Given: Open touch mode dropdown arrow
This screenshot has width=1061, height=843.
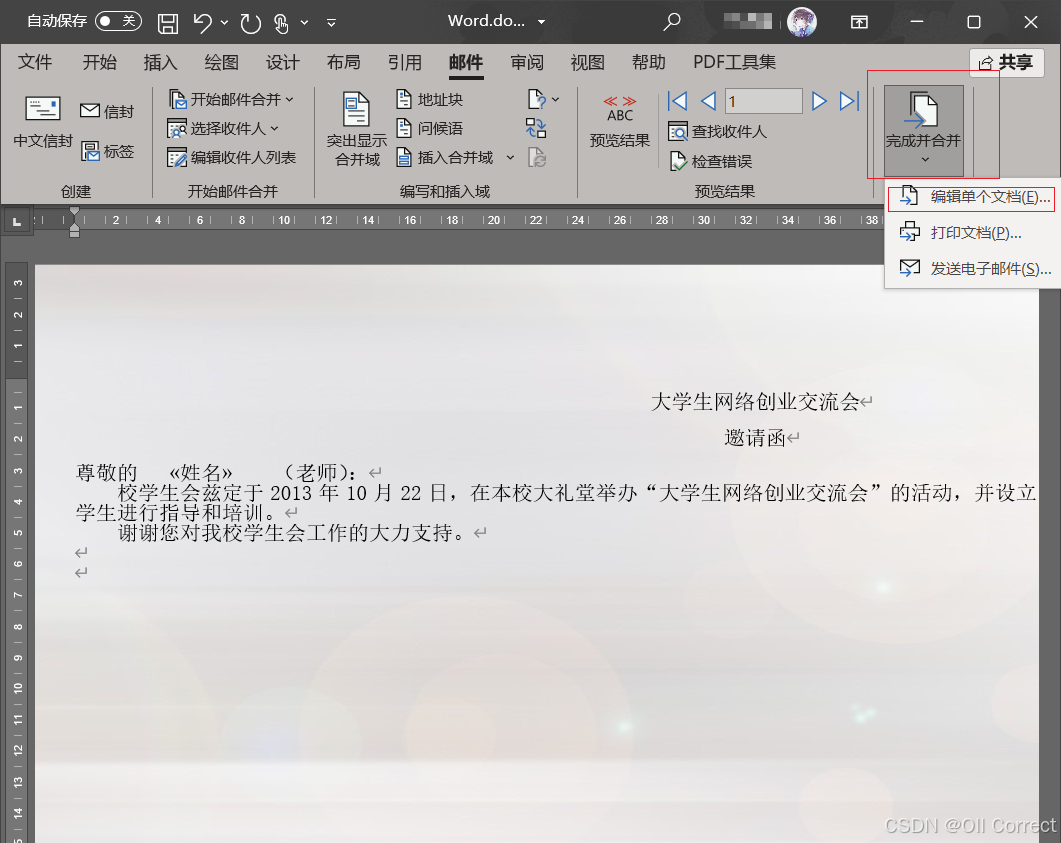Looking at the screenshot, I should pos(304,23).
